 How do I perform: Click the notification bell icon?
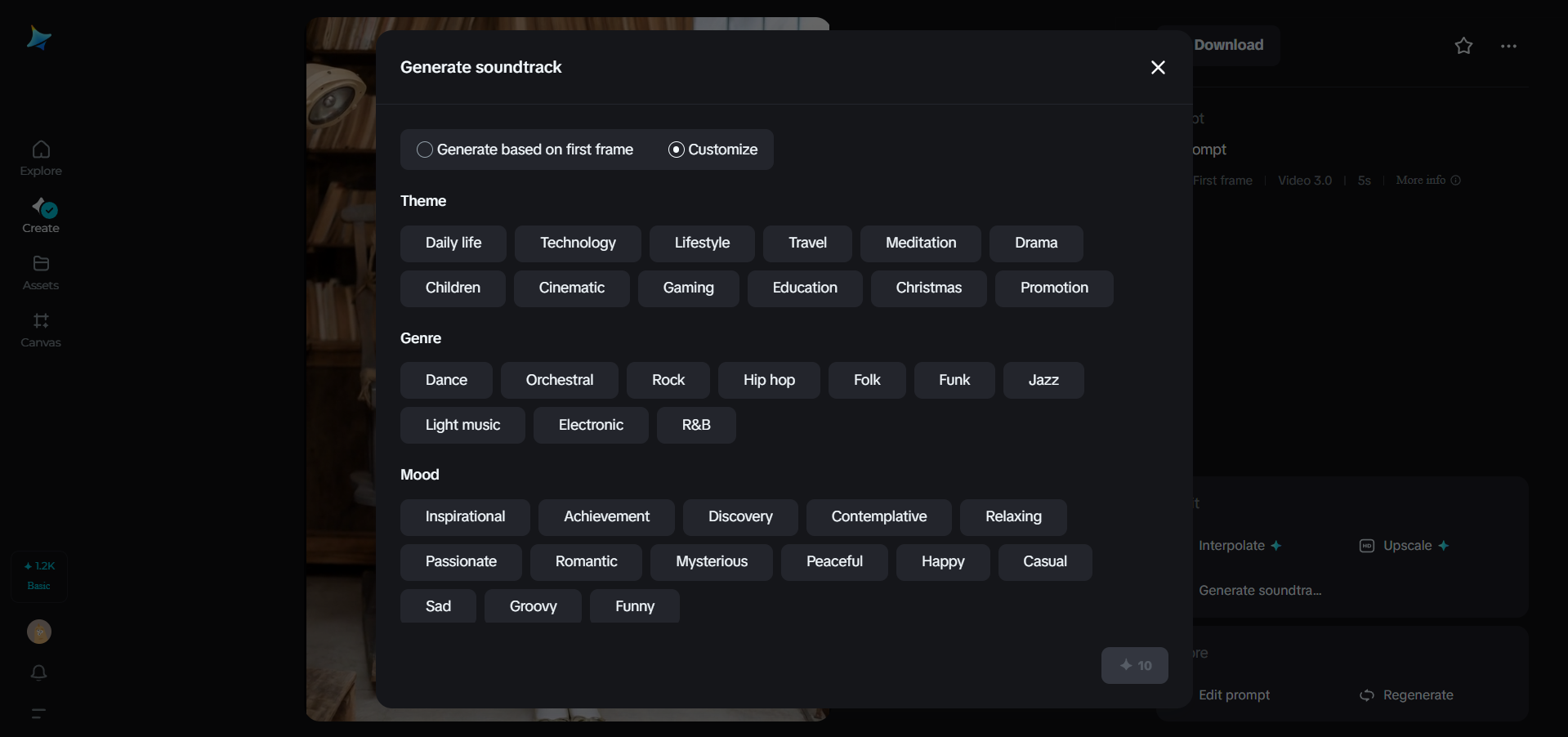coord(38,672)
